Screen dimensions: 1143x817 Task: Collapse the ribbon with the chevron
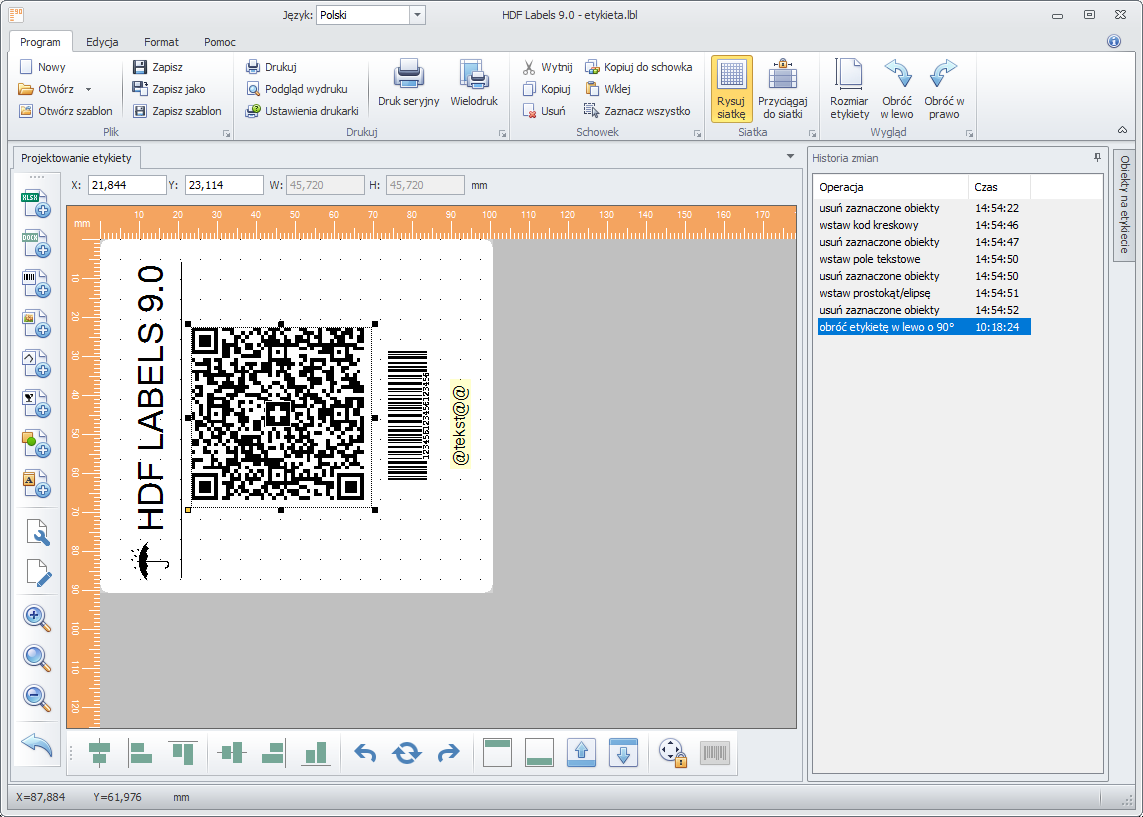coord(1122,130)
